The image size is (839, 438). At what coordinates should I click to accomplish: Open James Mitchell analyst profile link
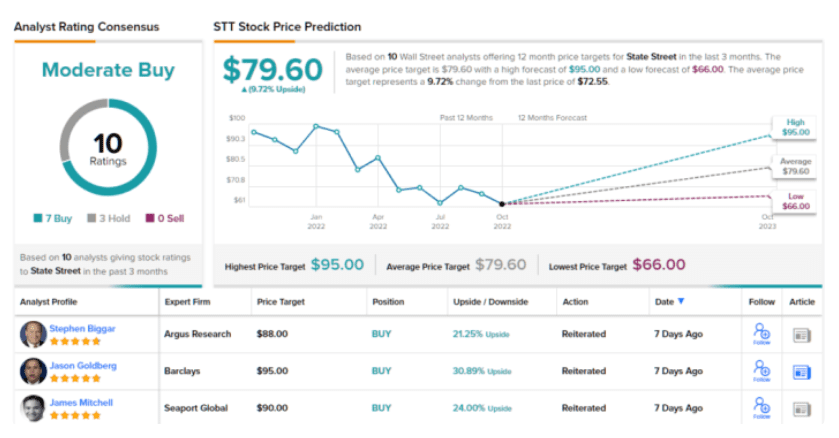[82, 402]
